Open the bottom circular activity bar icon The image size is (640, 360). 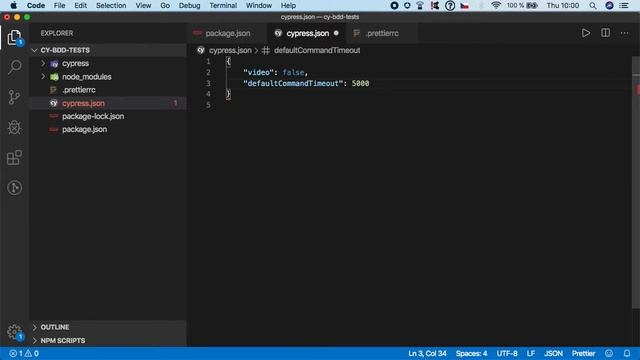(14, 188)
